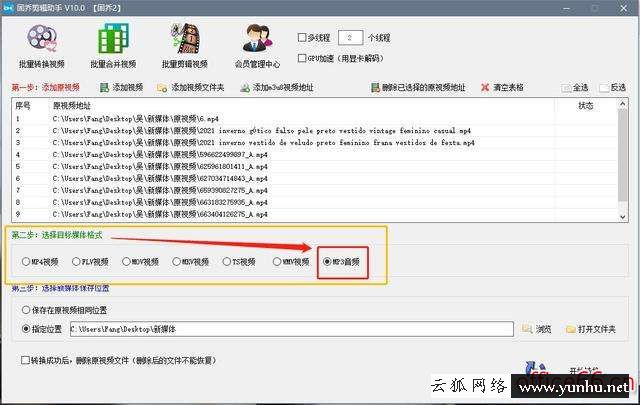Select the FLV视频 format radio button
Viewport: 640px width, 405px height.
pos(76,262)
